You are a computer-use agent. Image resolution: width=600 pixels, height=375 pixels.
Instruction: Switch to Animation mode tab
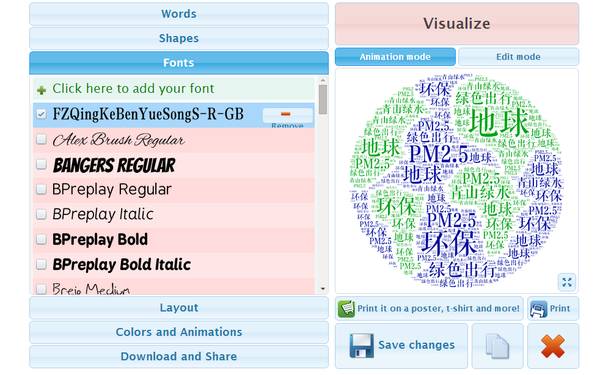tap(395, 57)
